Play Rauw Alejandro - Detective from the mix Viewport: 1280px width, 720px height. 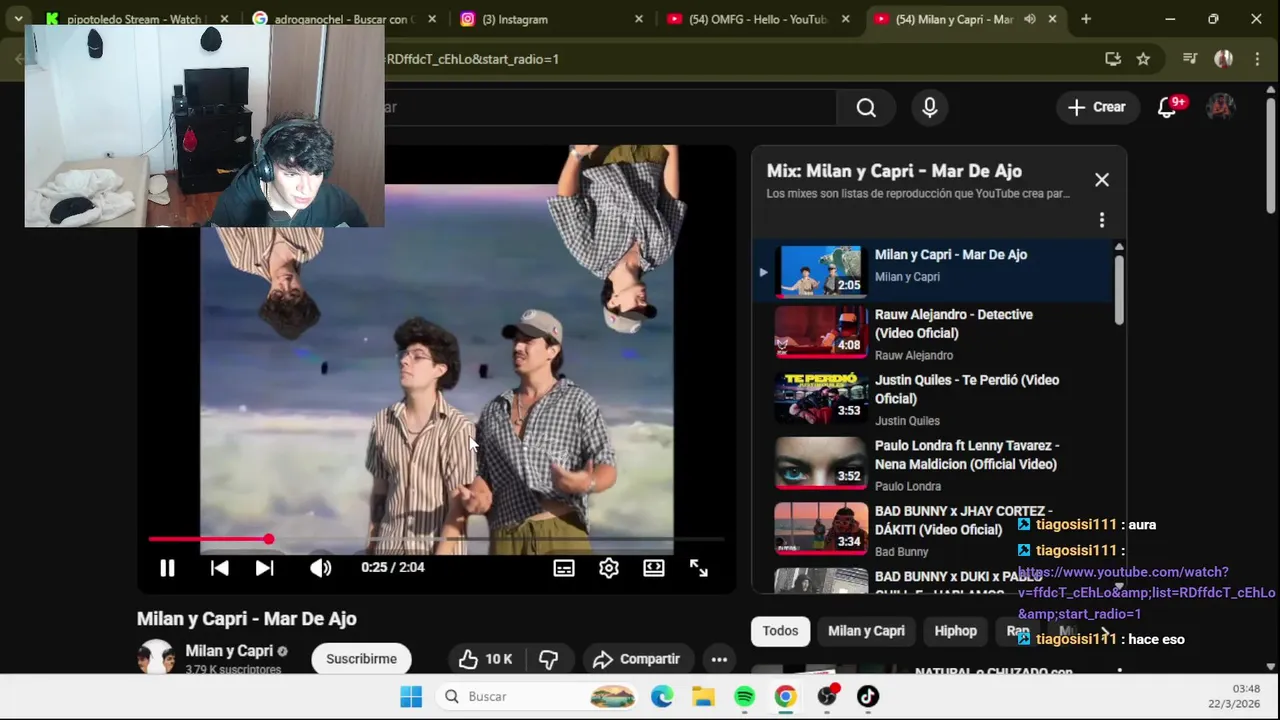point(933,334)
